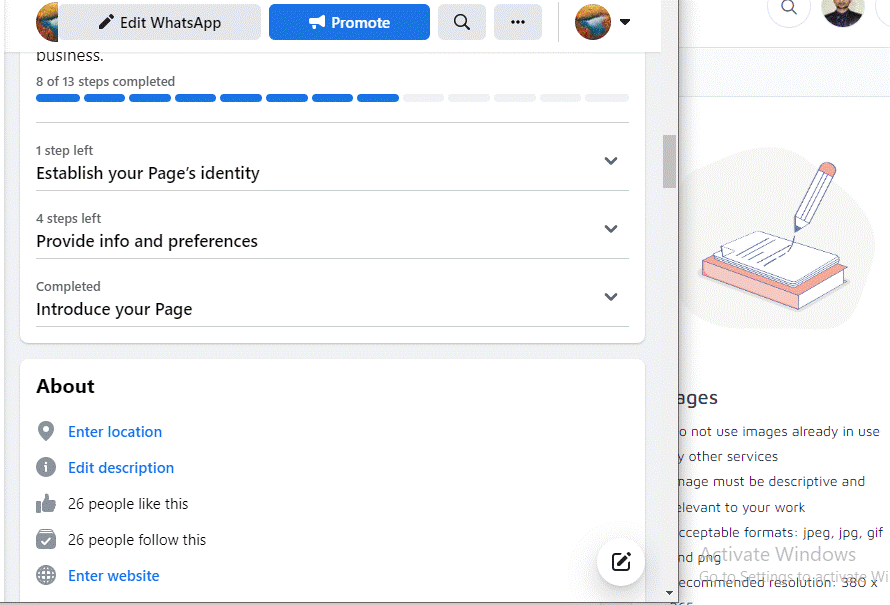The height and width of the screenshot is (605, 890).
Task: Click the thumbs-up likes icon
Action: click(45, 503)
